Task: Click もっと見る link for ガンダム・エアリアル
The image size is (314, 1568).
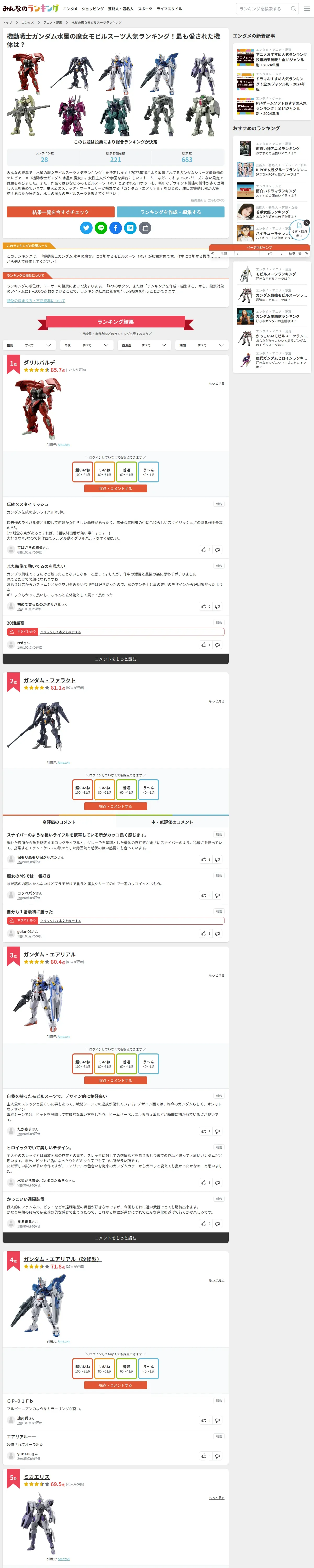Action: (x=216, y=975)
